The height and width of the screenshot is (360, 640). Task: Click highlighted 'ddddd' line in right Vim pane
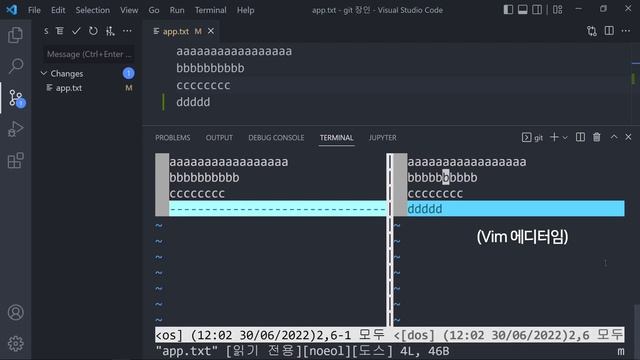tap(516, 209)
